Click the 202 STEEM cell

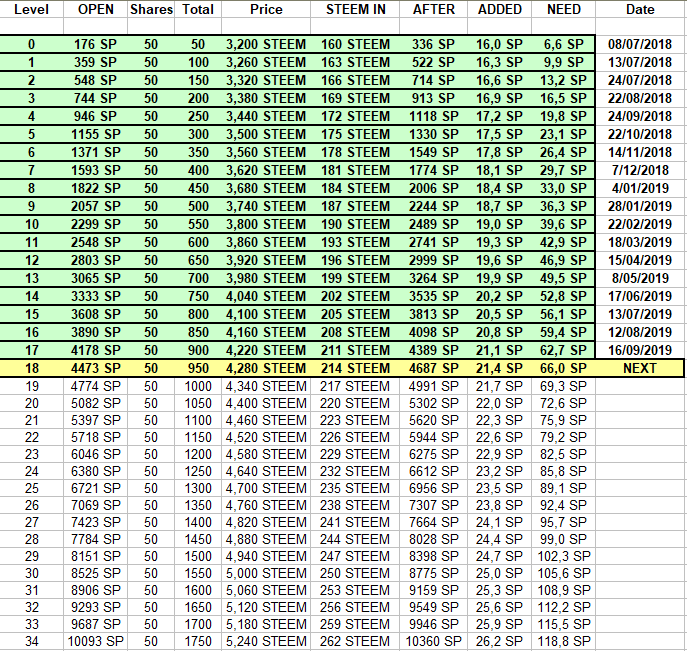point(355,296)
